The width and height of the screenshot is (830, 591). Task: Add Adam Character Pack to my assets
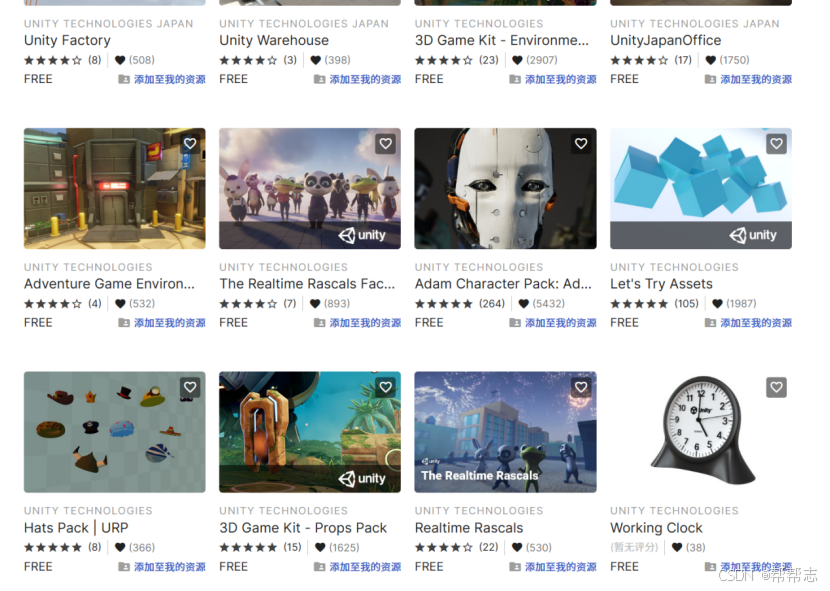(553, 323)
